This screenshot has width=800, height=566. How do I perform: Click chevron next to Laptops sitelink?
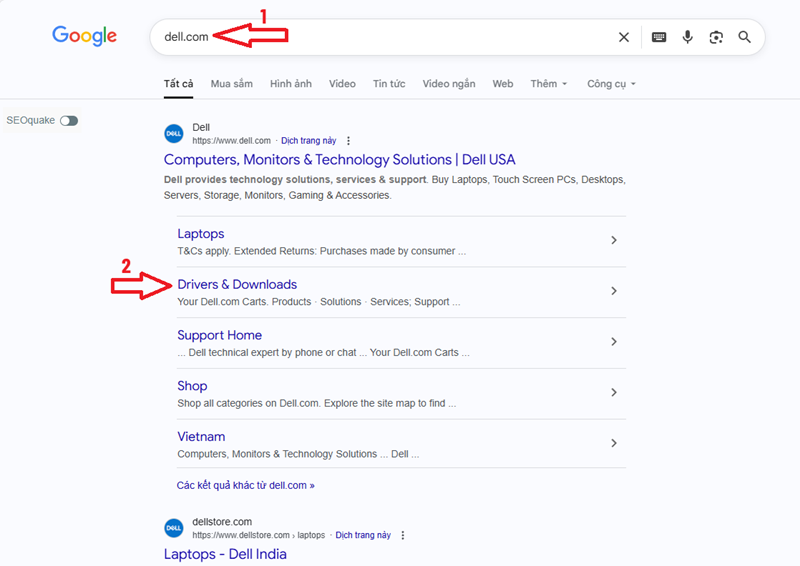[614, 240]
